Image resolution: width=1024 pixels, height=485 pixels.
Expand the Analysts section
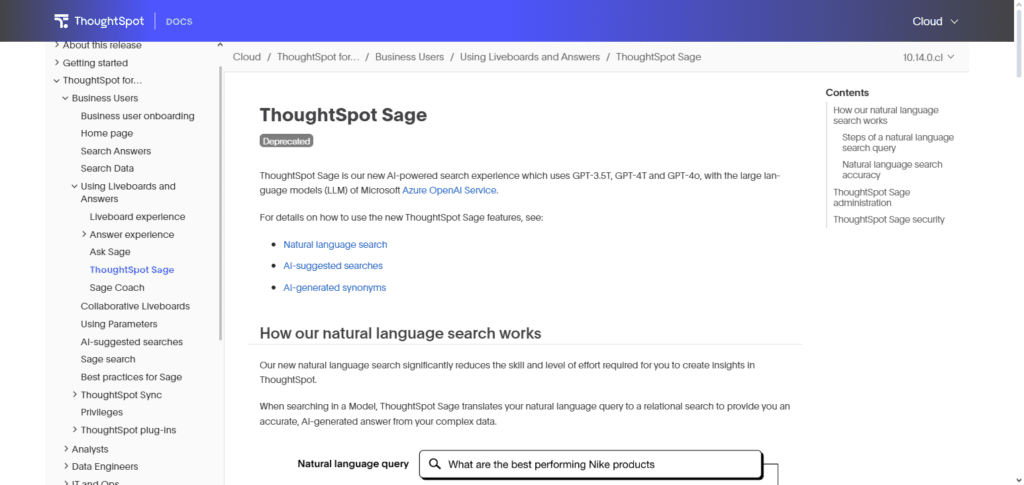point(66,449)
